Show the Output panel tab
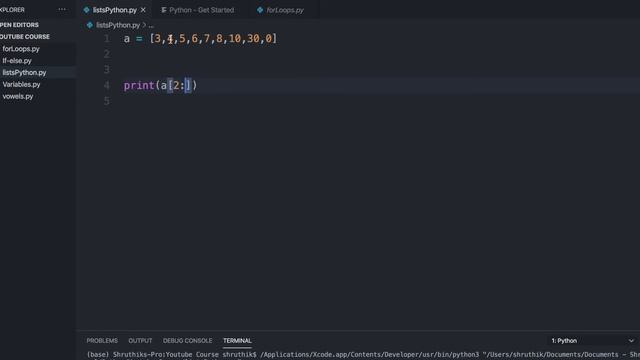Screen dimensions: 640x360 (x=140, y=340)
